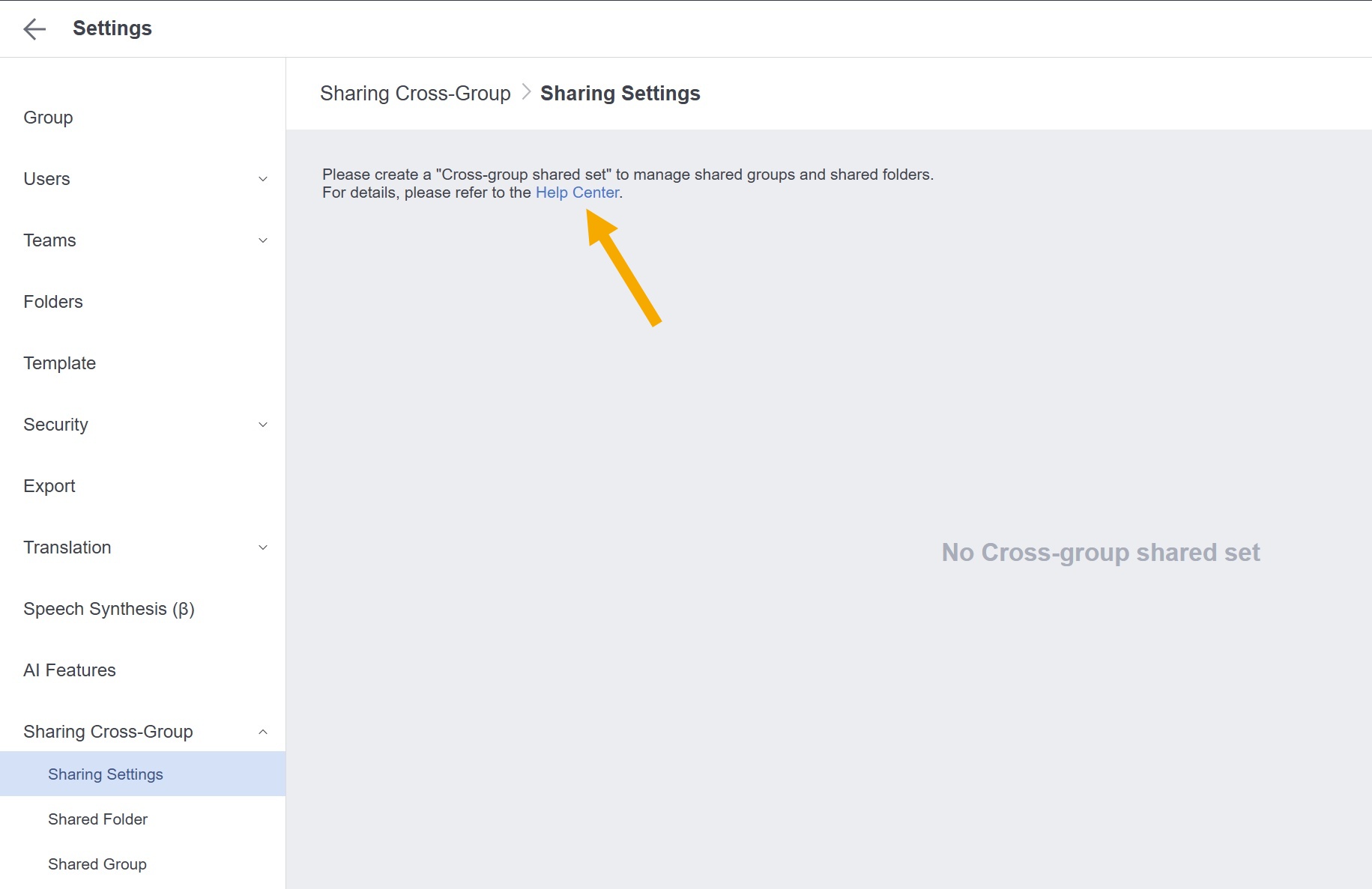Image resolution: width=1372 pixels, height=889 pixels.
Task: Open the Export settings page
Action: pos(49,486)
